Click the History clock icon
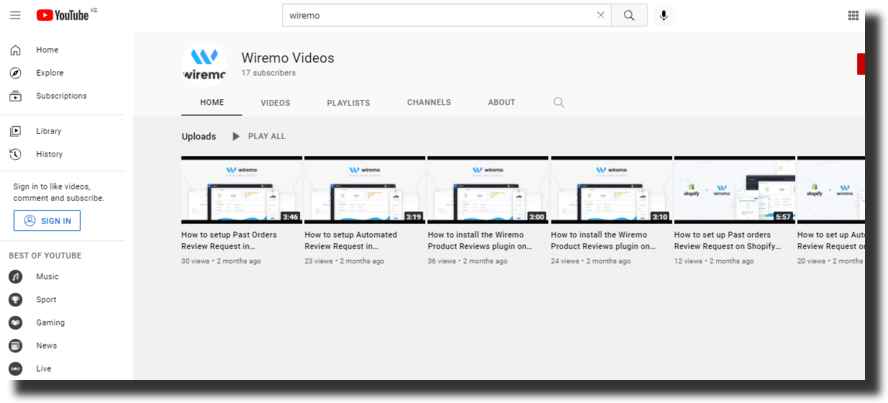Image resolution: width=888 pixels, height=403 pixels. 15,154
